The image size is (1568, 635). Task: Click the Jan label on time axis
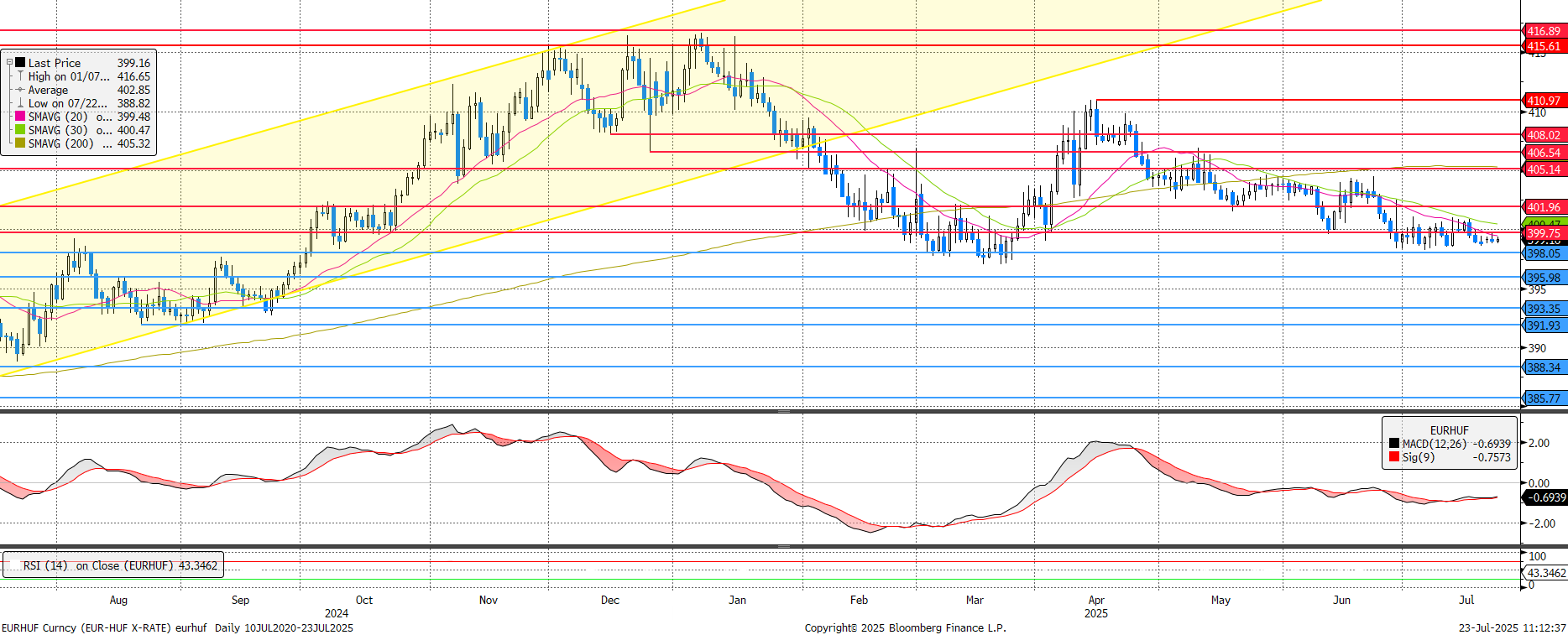pyautogui.click(x=737, y=600)
